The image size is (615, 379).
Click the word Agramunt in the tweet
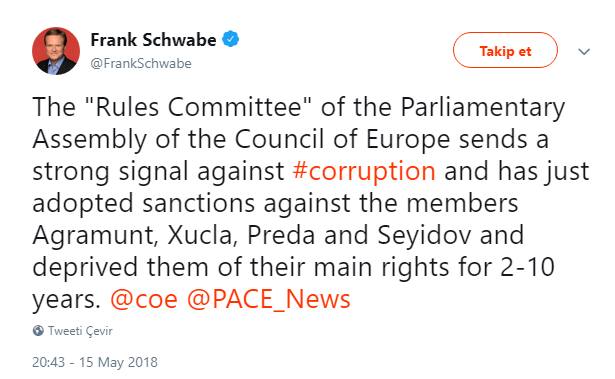[95, 235]
